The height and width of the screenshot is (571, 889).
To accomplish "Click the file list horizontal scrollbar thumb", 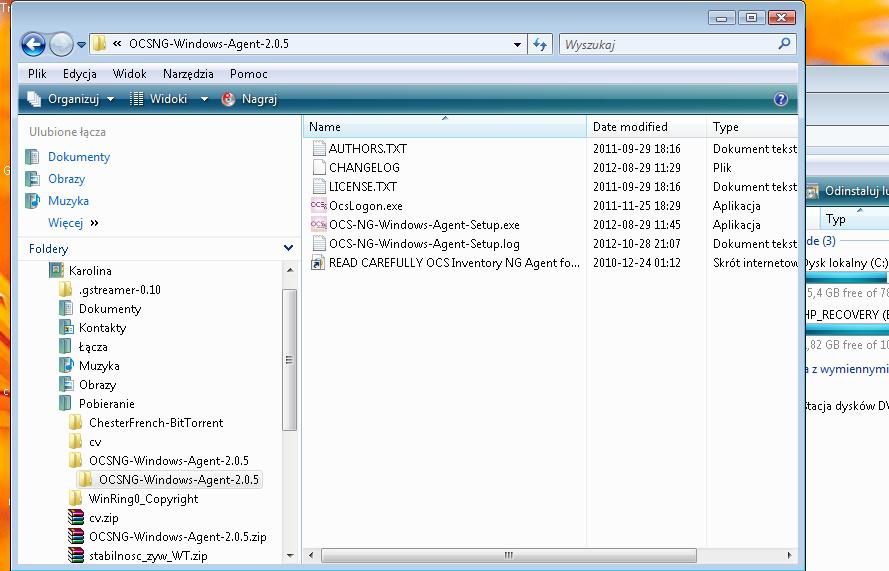I will click(509, 555).
